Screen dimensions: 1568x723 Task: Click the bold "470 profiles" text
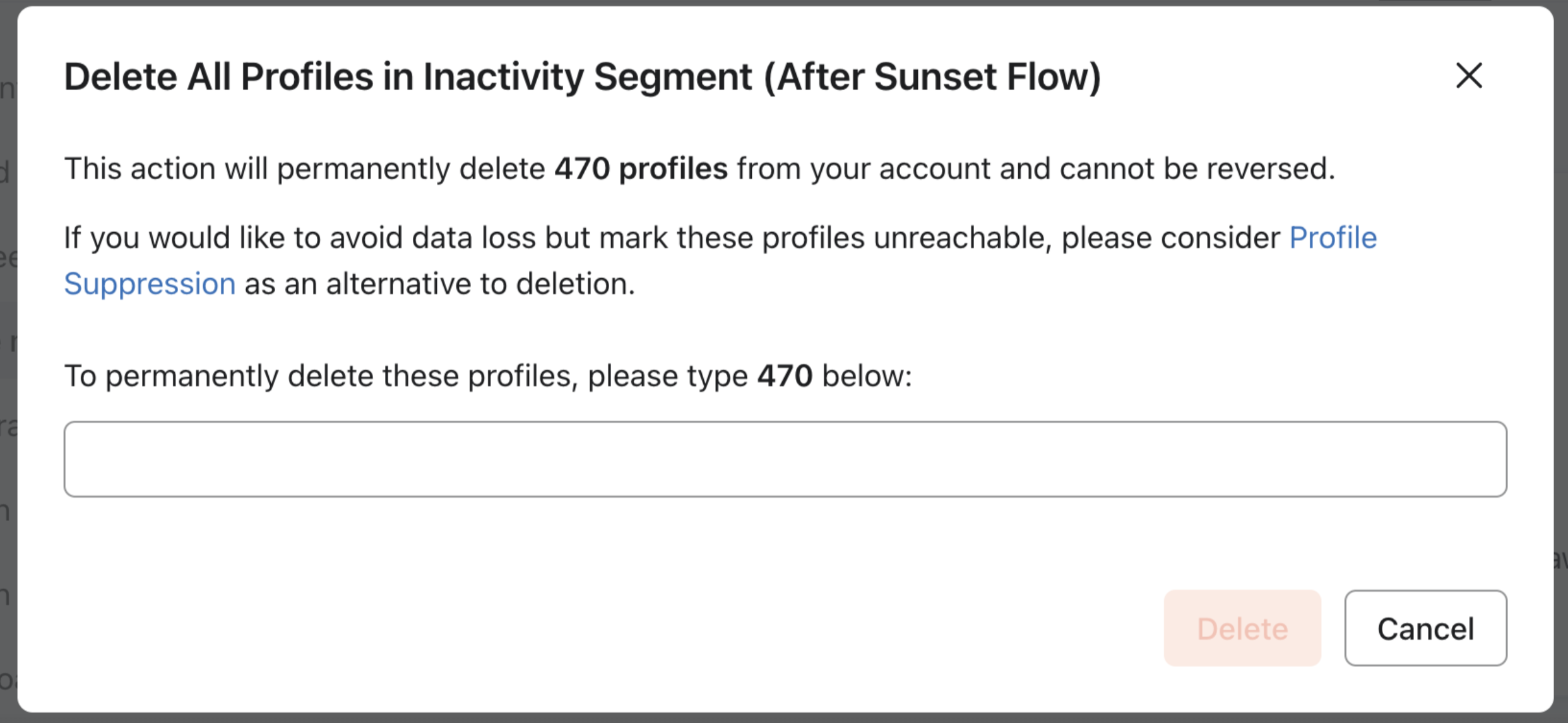(641, 169)
